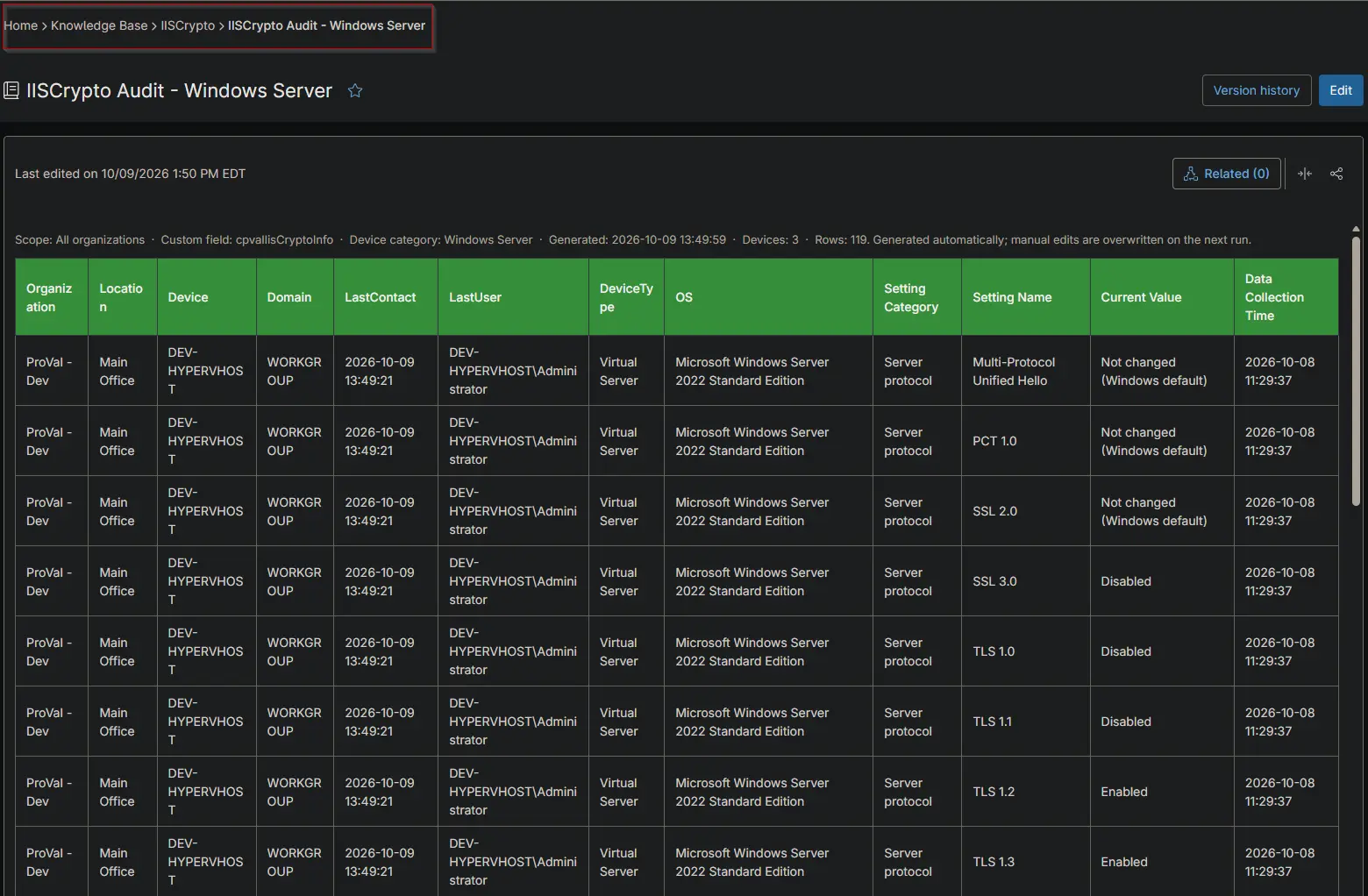The height and width of the screenshot is (896, 1368).
Task: Select the PCT 1.0 setting cell
Action: (1026, 441)
